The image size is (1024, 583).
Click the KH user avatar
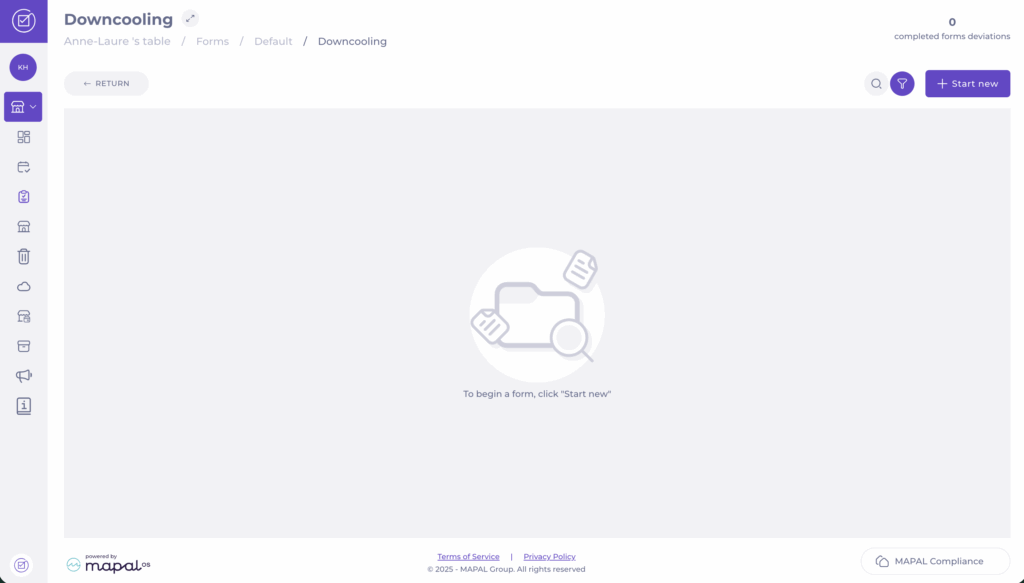coord(23,67)
